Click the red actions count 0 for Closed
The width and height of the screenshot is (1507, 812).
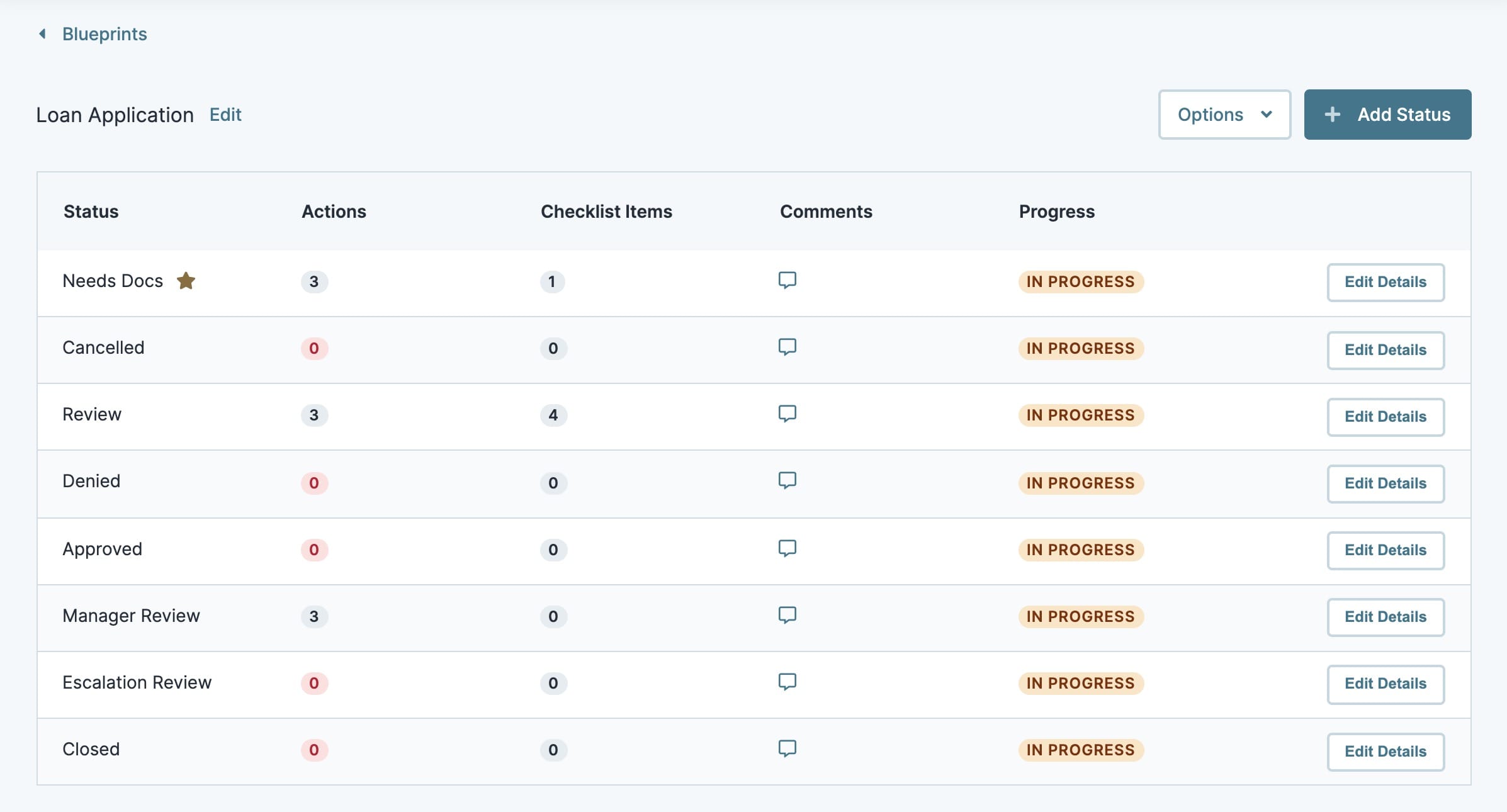click(x=314, y=750)
